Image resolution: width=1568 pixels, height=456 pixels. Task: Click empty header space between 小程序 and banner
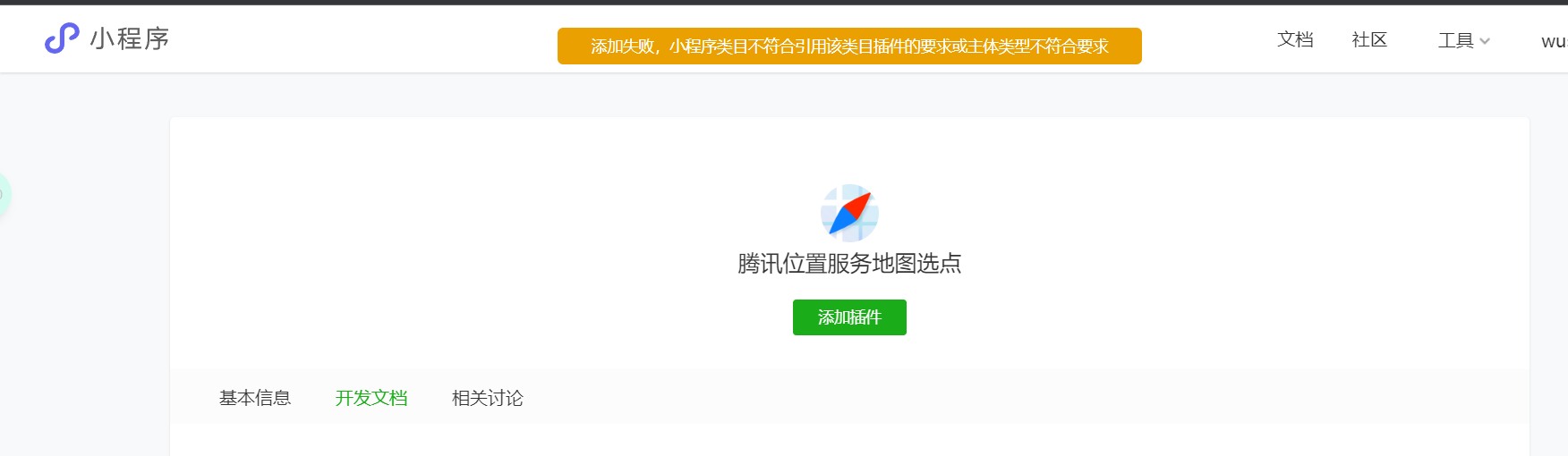pos(362,39)
